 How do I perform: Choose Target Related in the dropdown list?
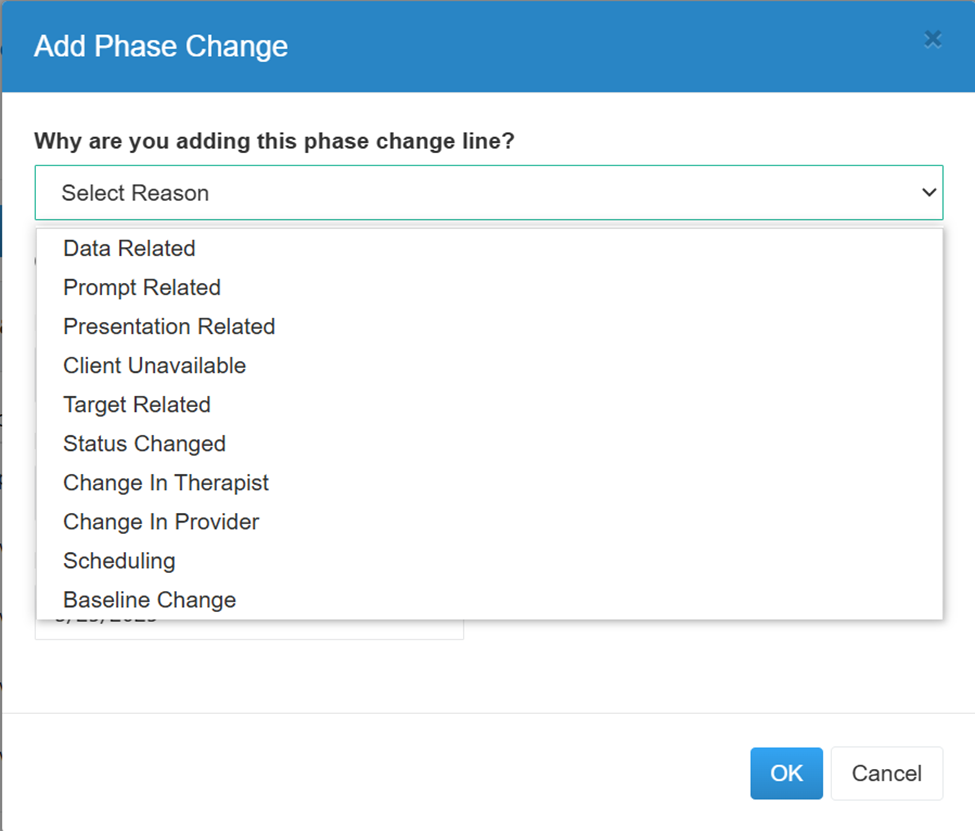pyautogui.click(x=490, y=405)
